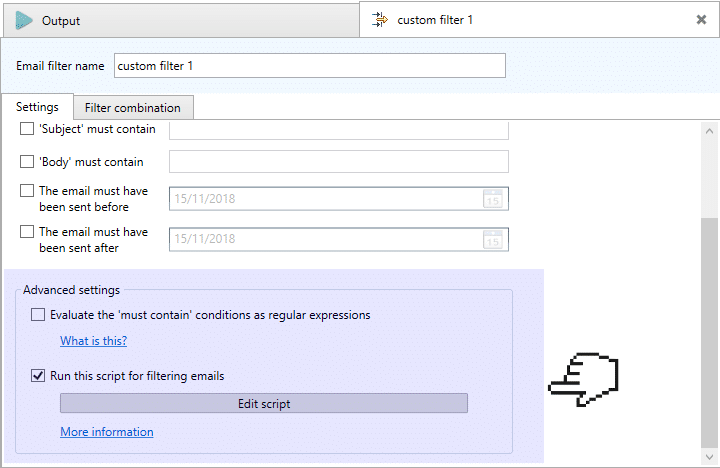This screenshot has height=468, width=720.
Task: Open calendar picker for sent after date
Action: click(493, 239)
